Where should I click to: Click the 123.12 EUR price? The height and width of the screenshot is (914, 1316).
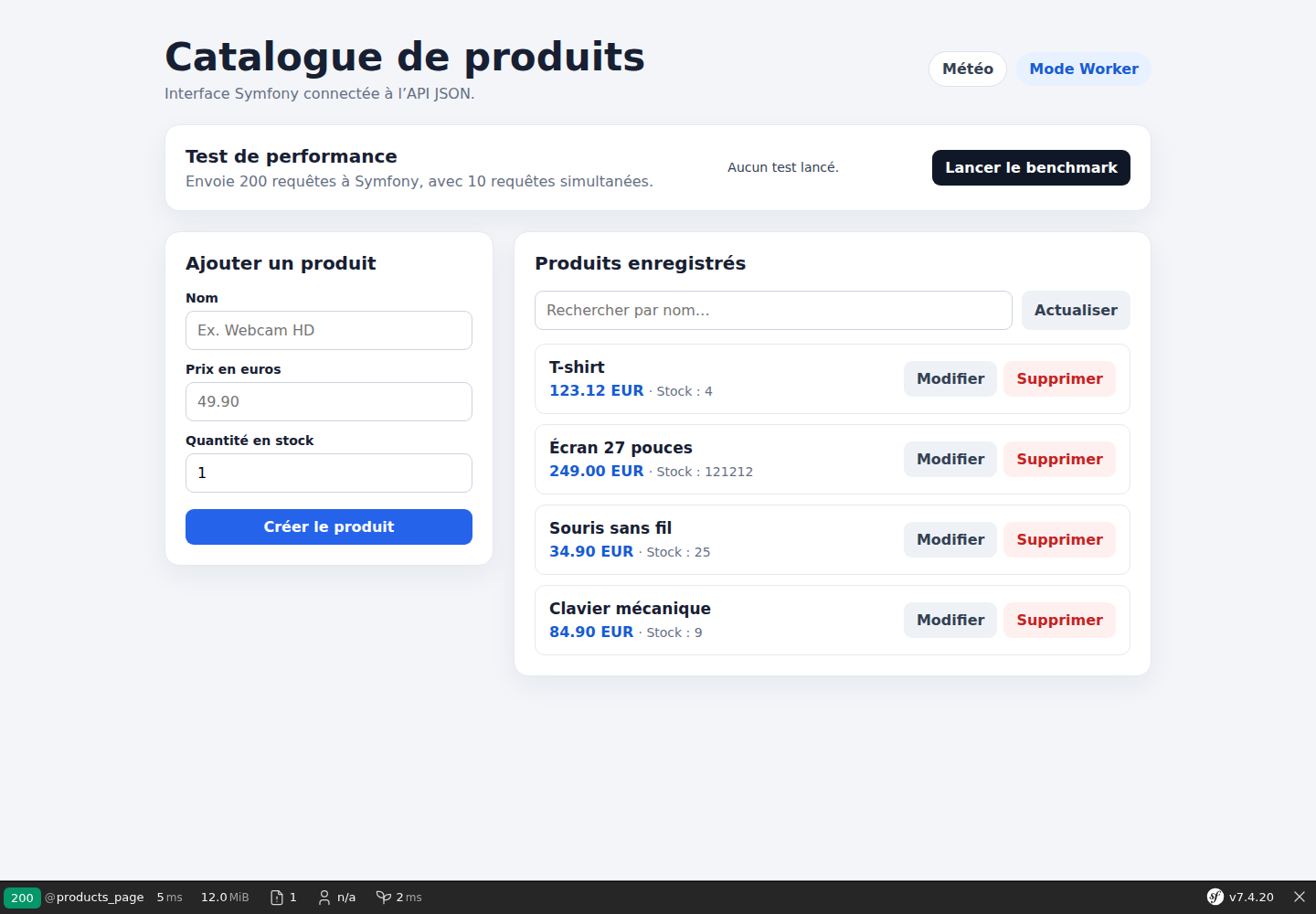point(596,390)
